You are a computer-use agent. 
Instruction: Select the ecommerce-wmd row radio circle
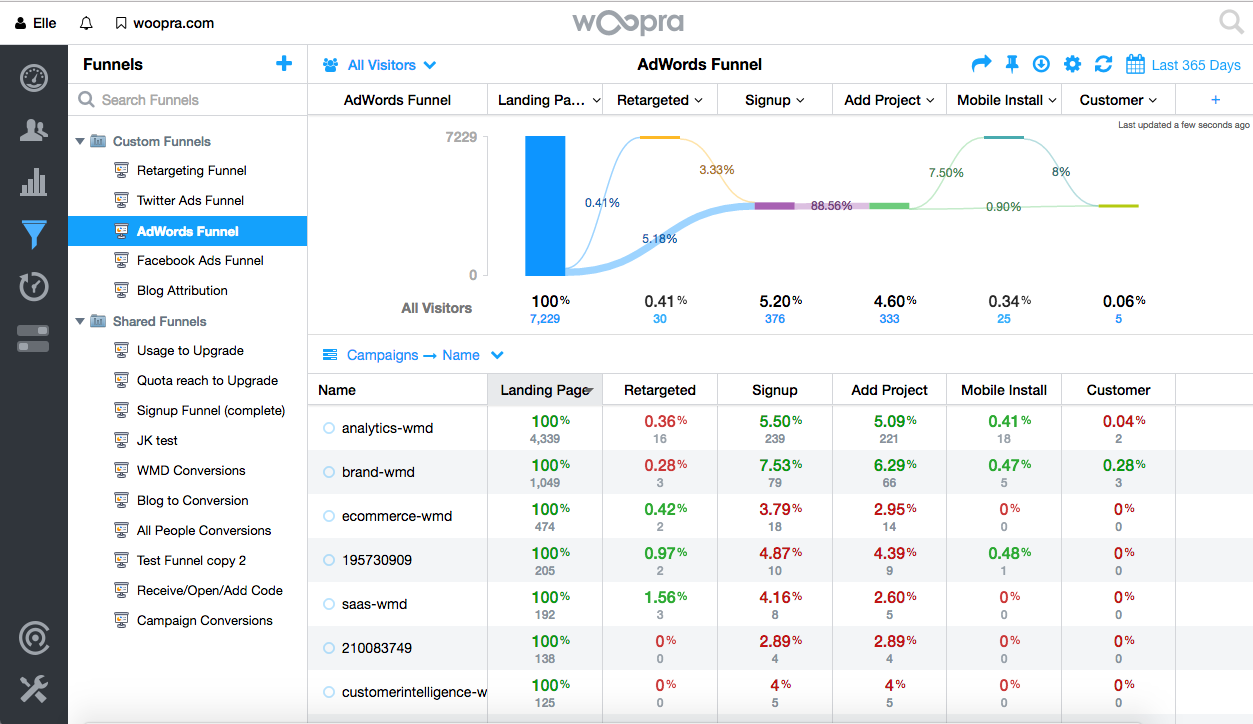coord(328,516)
